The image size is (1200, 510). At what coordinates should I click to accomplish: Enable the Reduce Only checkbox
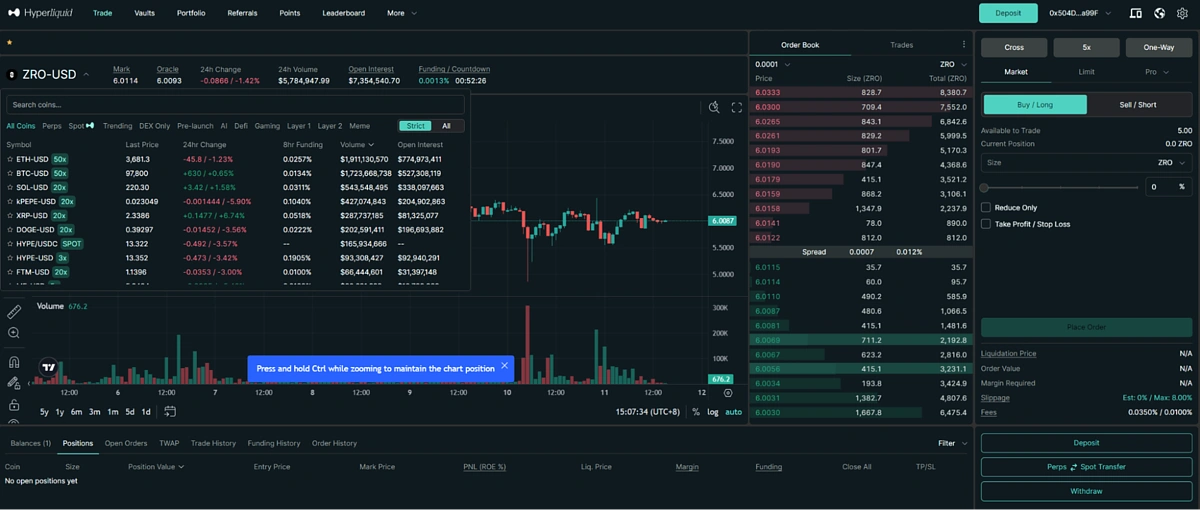tap(986, 208)
